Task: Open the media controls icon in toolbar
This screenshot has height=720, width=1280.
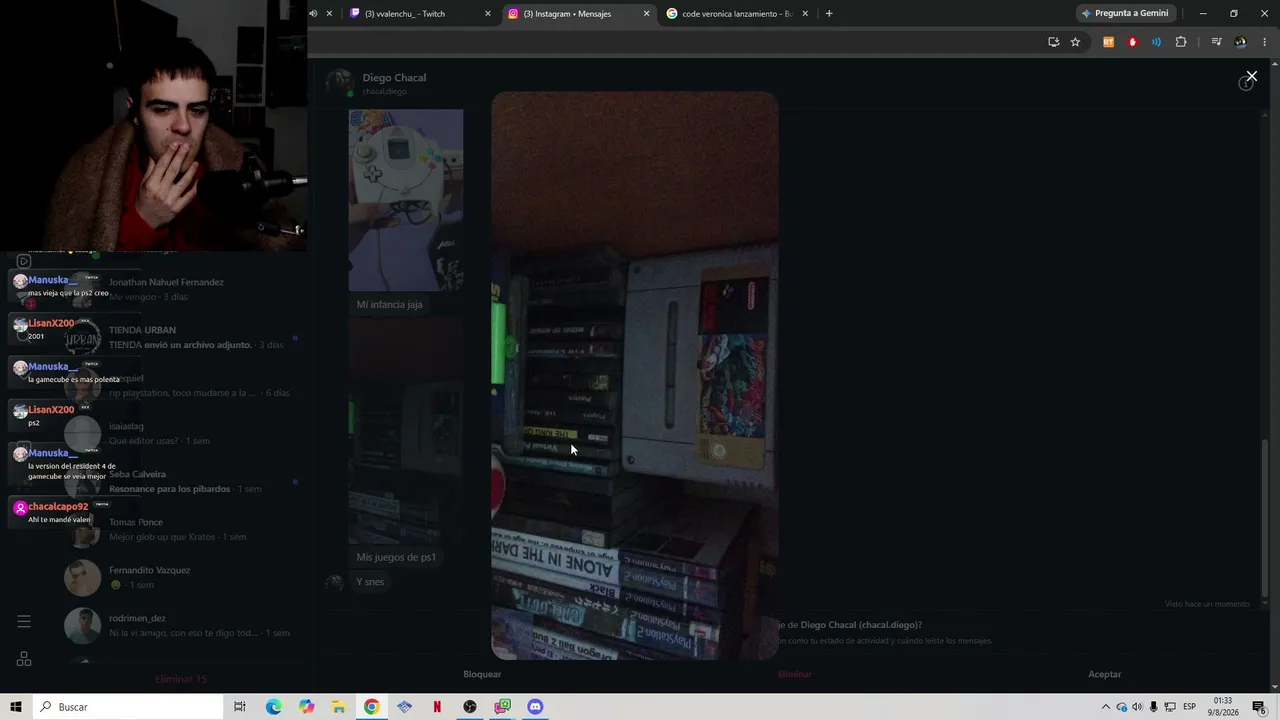Action: point(1216,42)
